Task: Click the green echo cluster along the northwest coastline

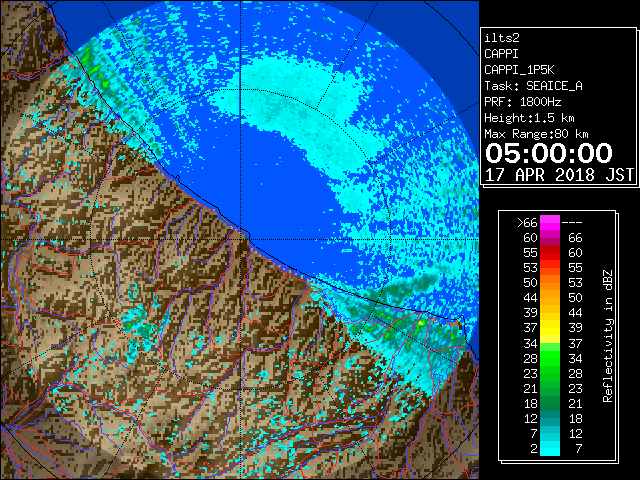Action: [x=96, y=69]
